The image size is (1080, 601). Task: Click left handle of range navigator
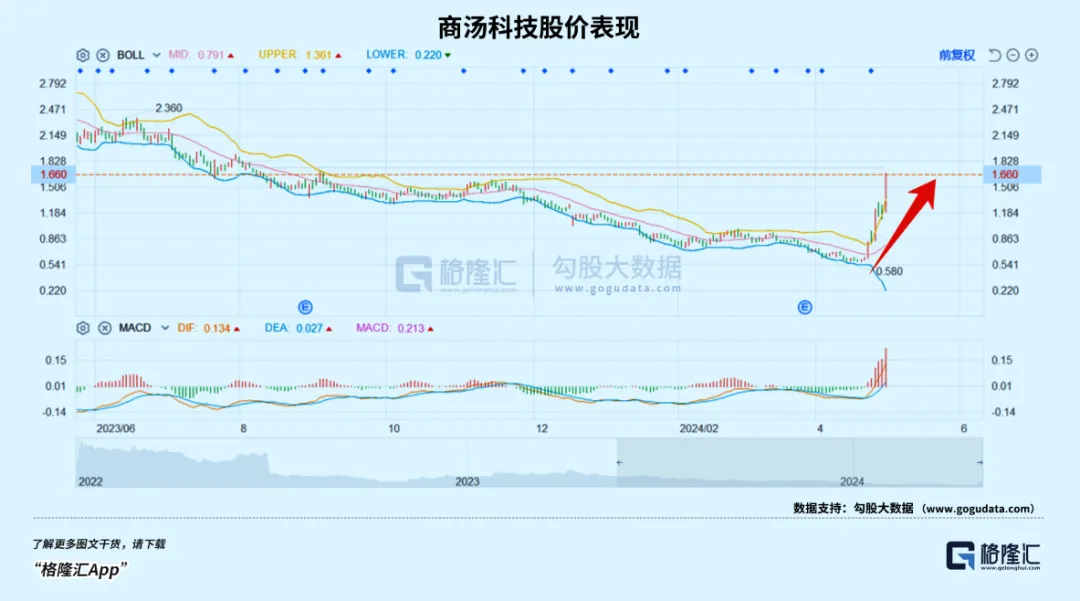tap(618, 462)
